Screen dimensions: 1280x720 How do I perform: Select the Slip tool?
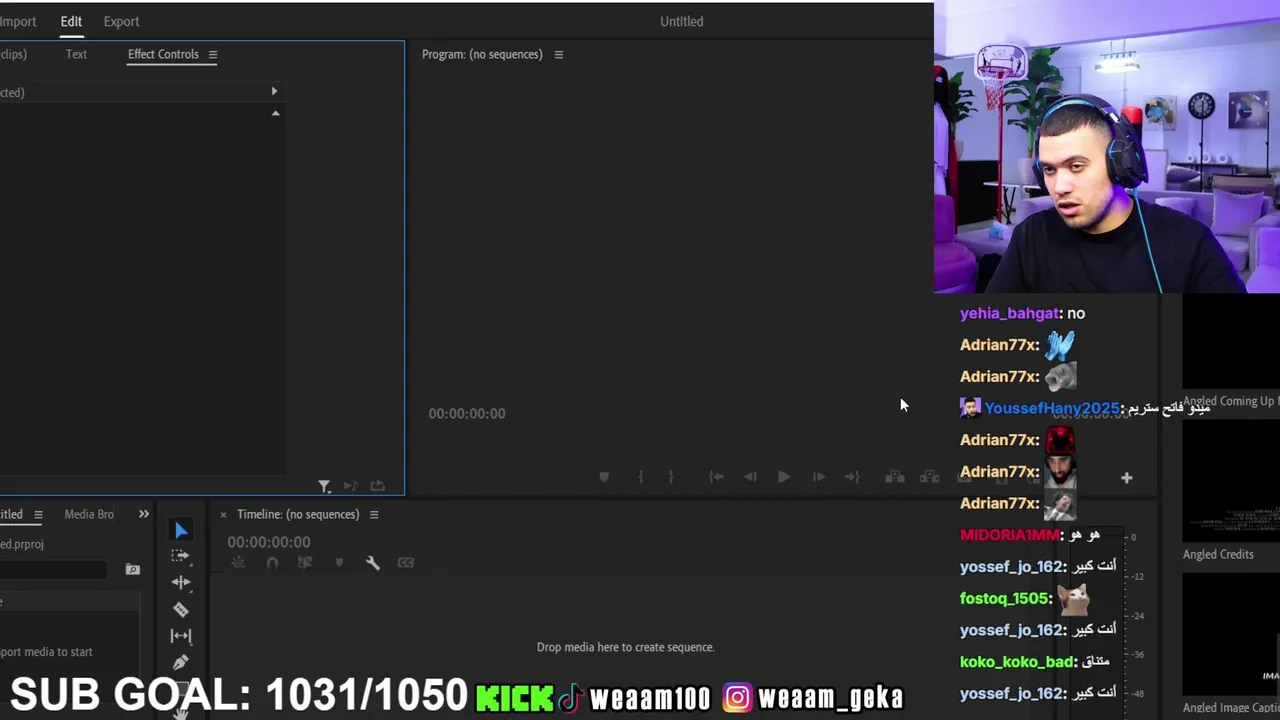coord(181,636)
